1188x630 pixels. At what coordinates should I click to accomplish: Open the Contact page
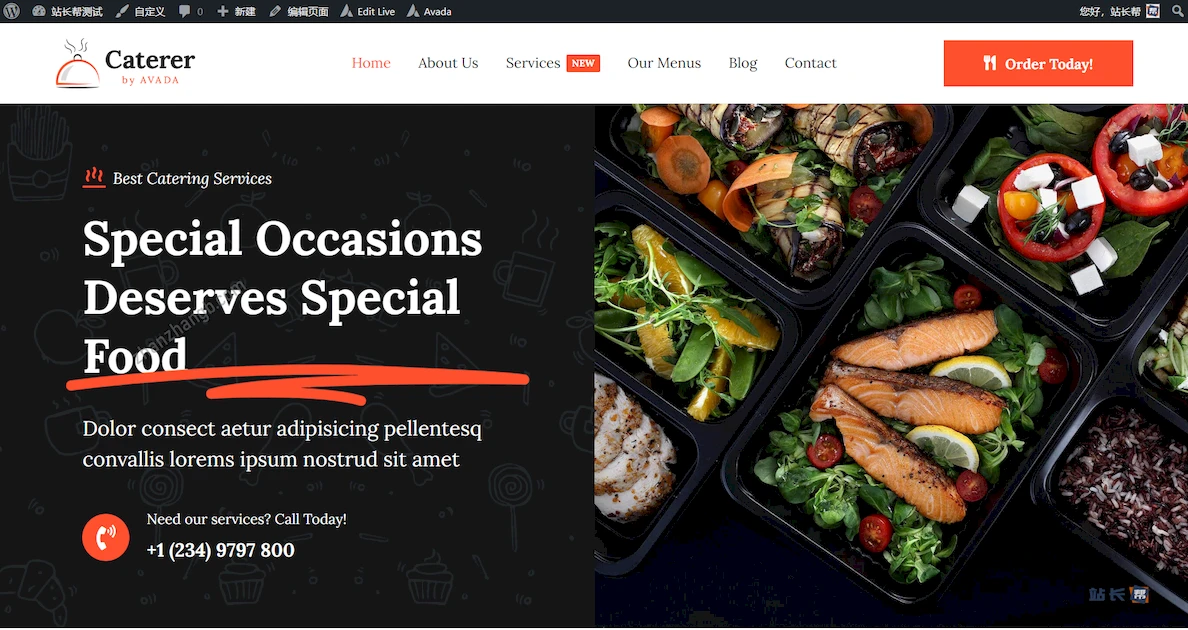coord(811,63)
